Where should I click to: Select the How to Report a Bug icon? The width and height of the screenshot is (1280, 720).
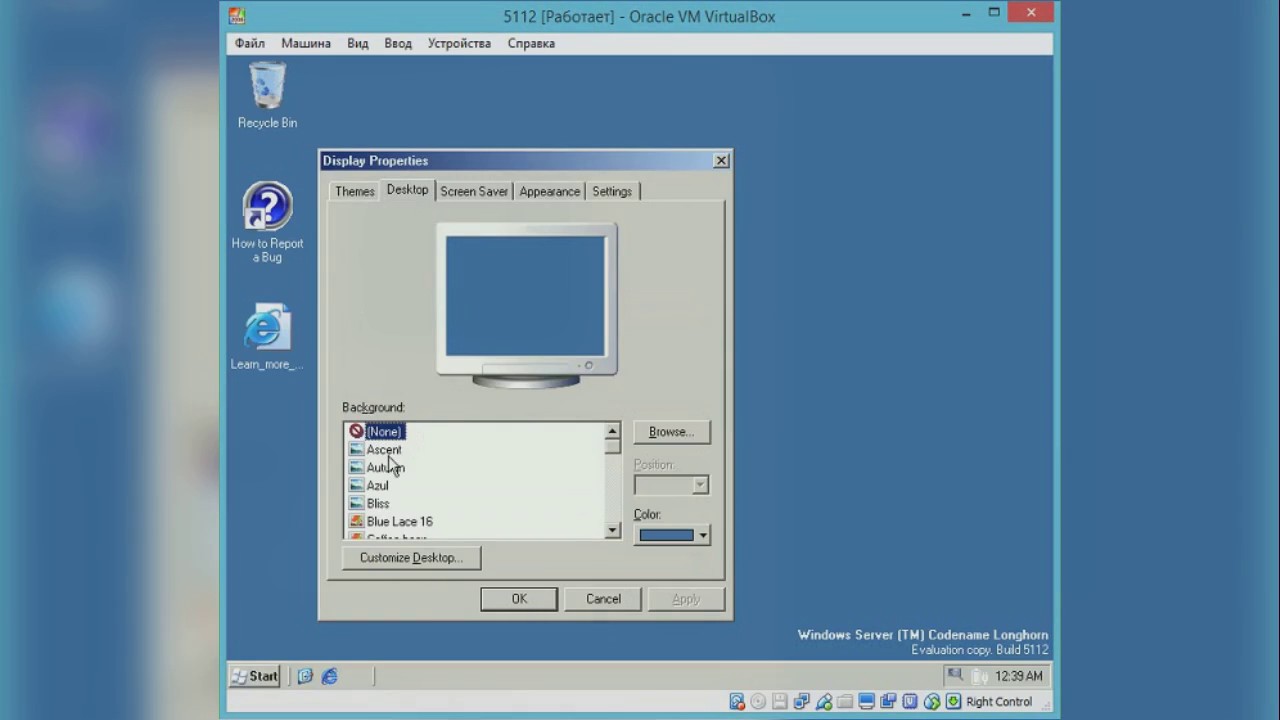click(x=267, y=223)
